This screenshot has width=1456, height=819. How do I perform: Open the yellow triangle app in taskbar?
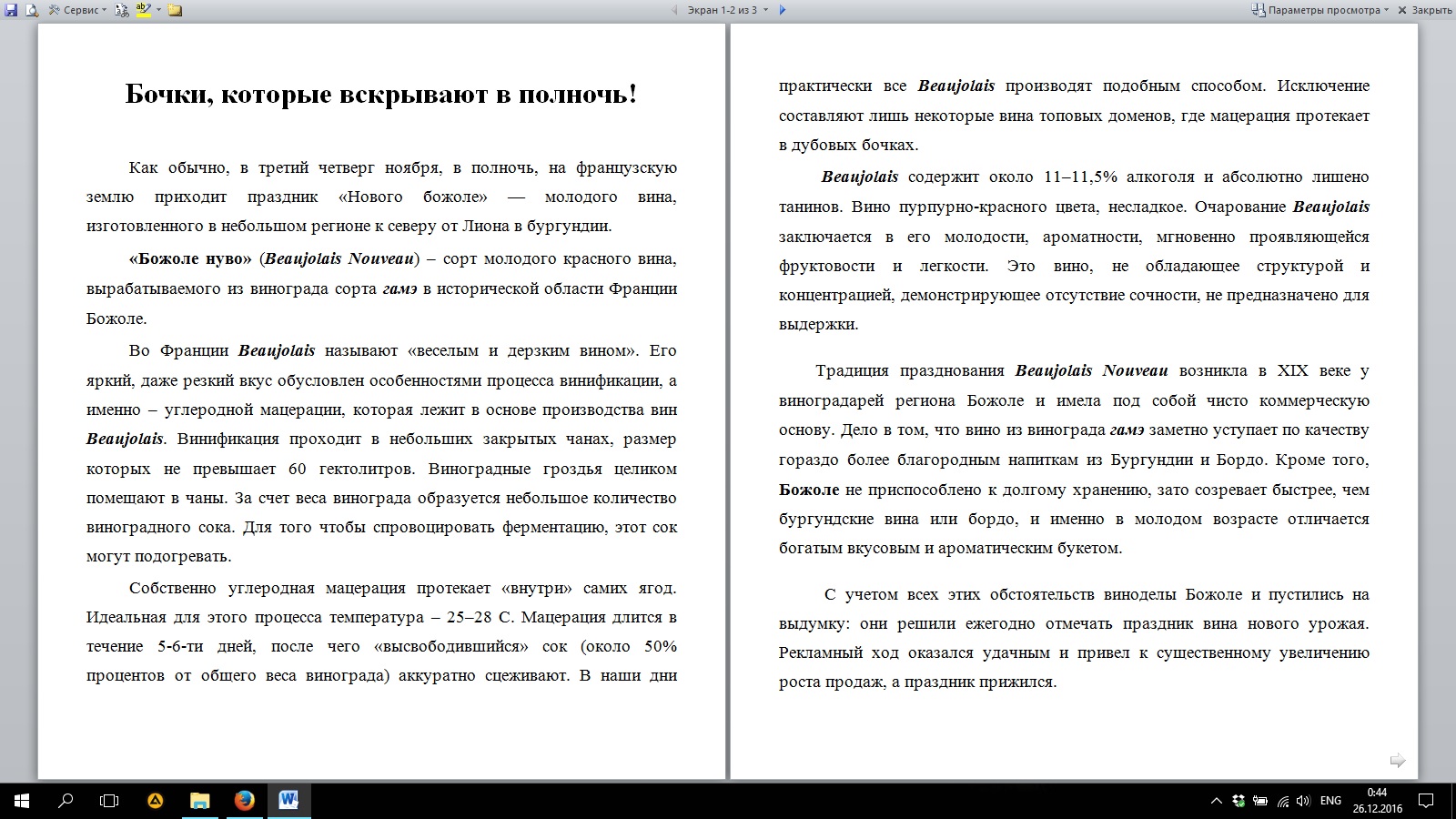click(x=156, y=801)
